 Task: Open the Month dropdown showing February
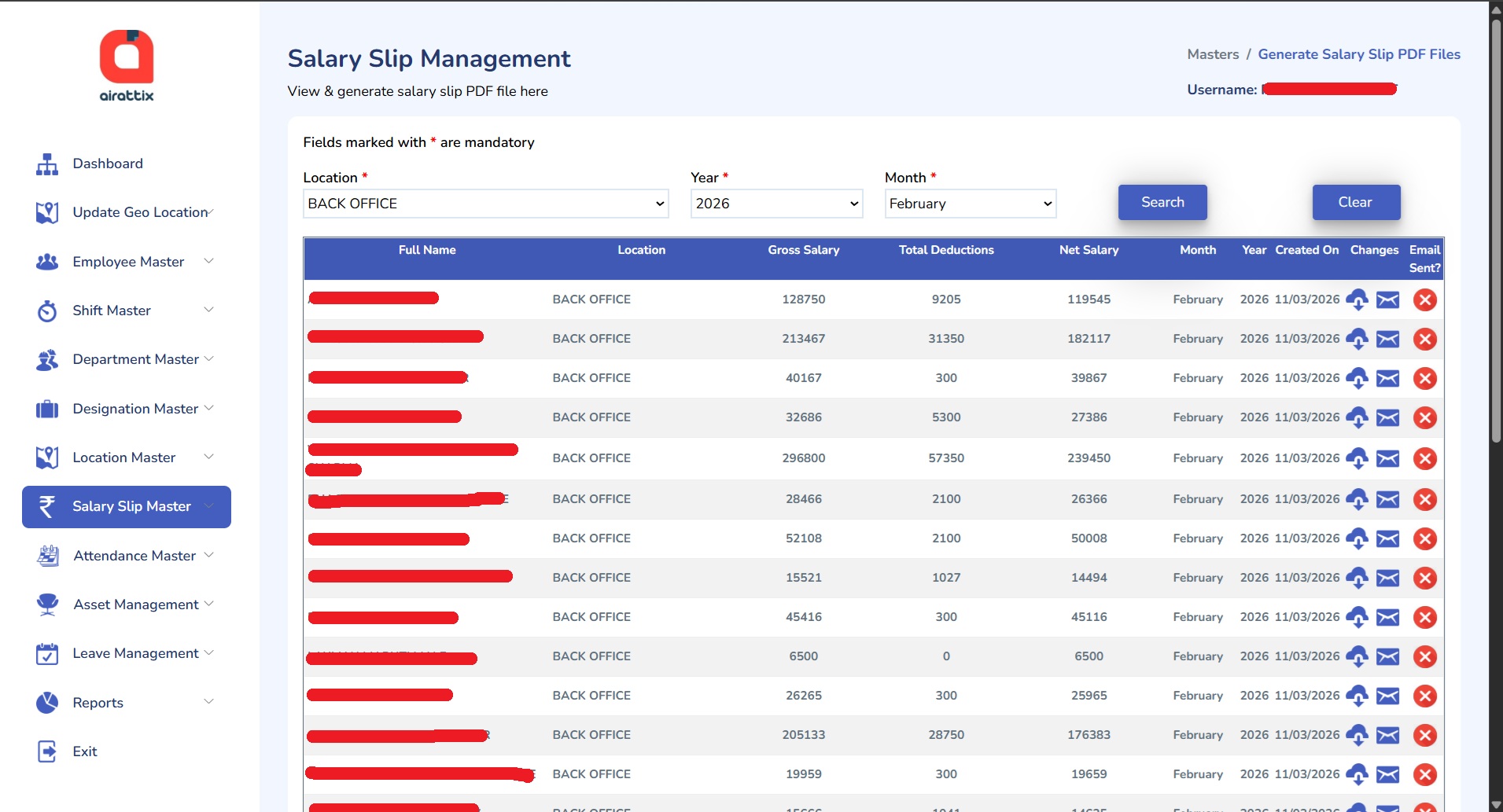tap(970, 204)
